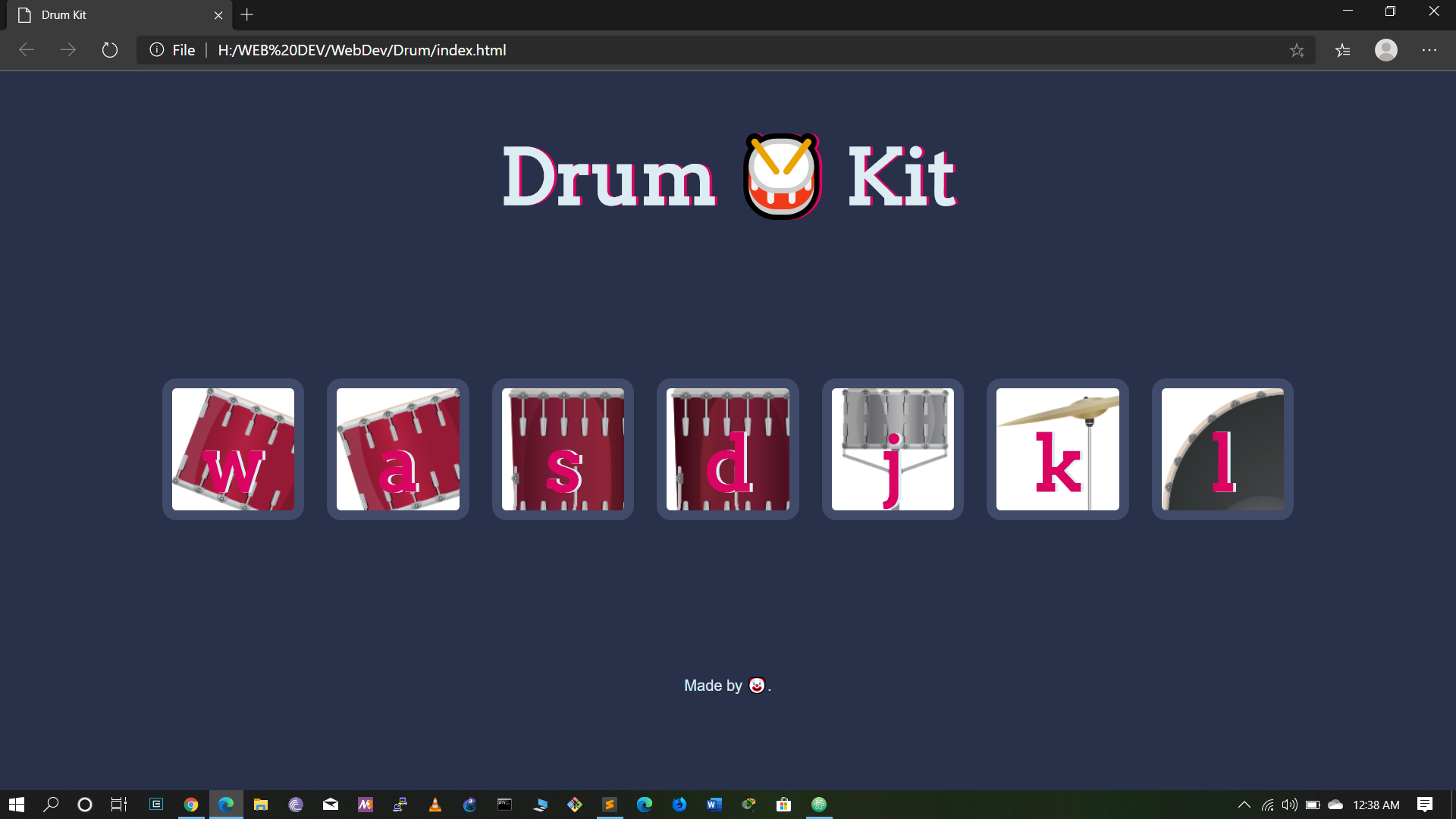
Task: Click the clown emoji in the footer
Action: point(757,685)
